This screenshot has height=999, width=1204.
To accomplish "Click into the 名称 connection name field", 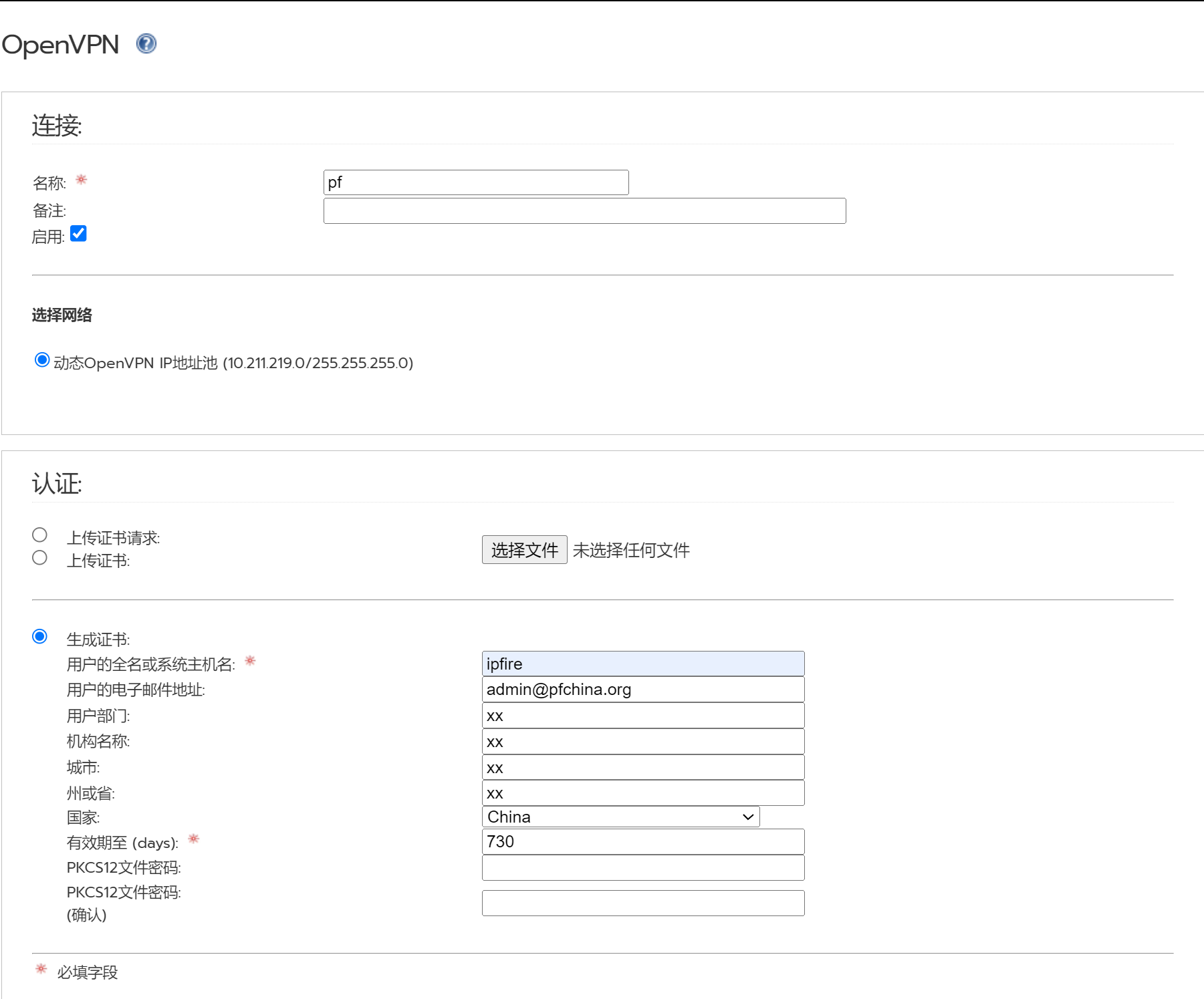I will tap(475, 182).
